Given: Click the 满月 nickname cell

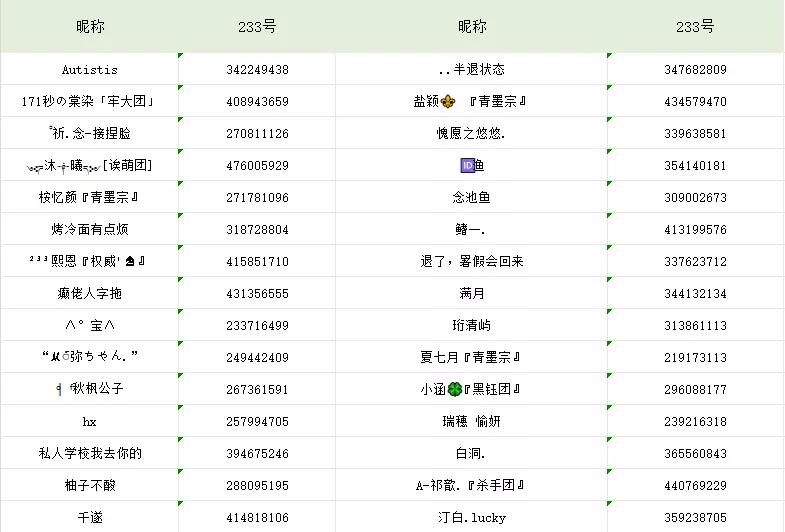Looking at the screenshot, I should coord(471,293).
